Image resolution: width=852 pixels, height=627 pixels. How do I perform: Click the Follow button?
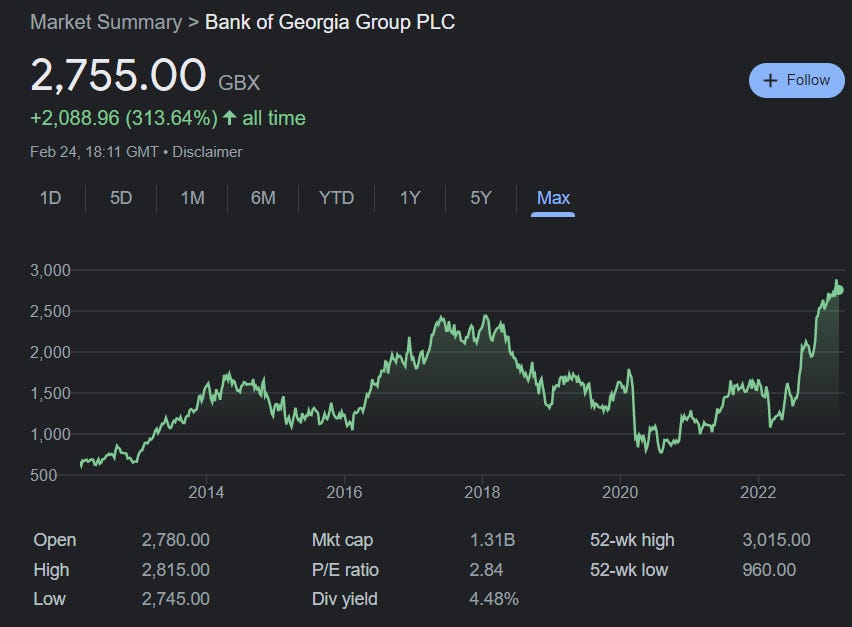click(797, 80)
